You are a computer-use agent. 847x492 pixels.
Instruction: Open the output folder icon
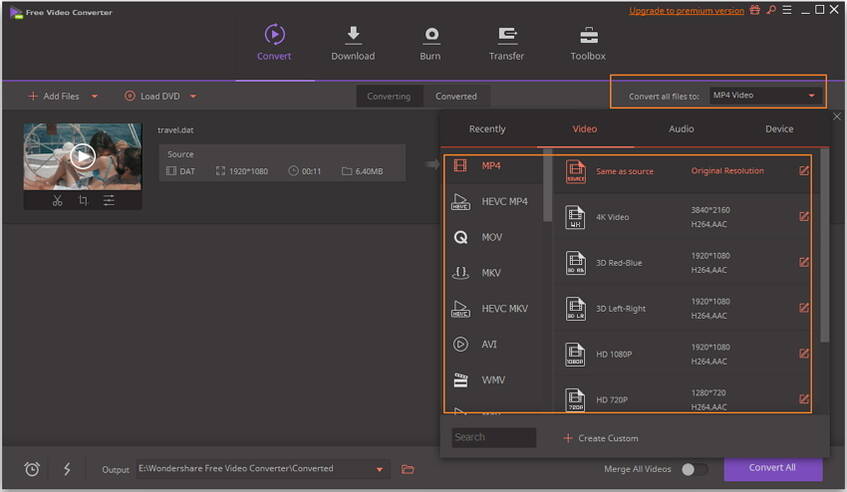[408, 469]
